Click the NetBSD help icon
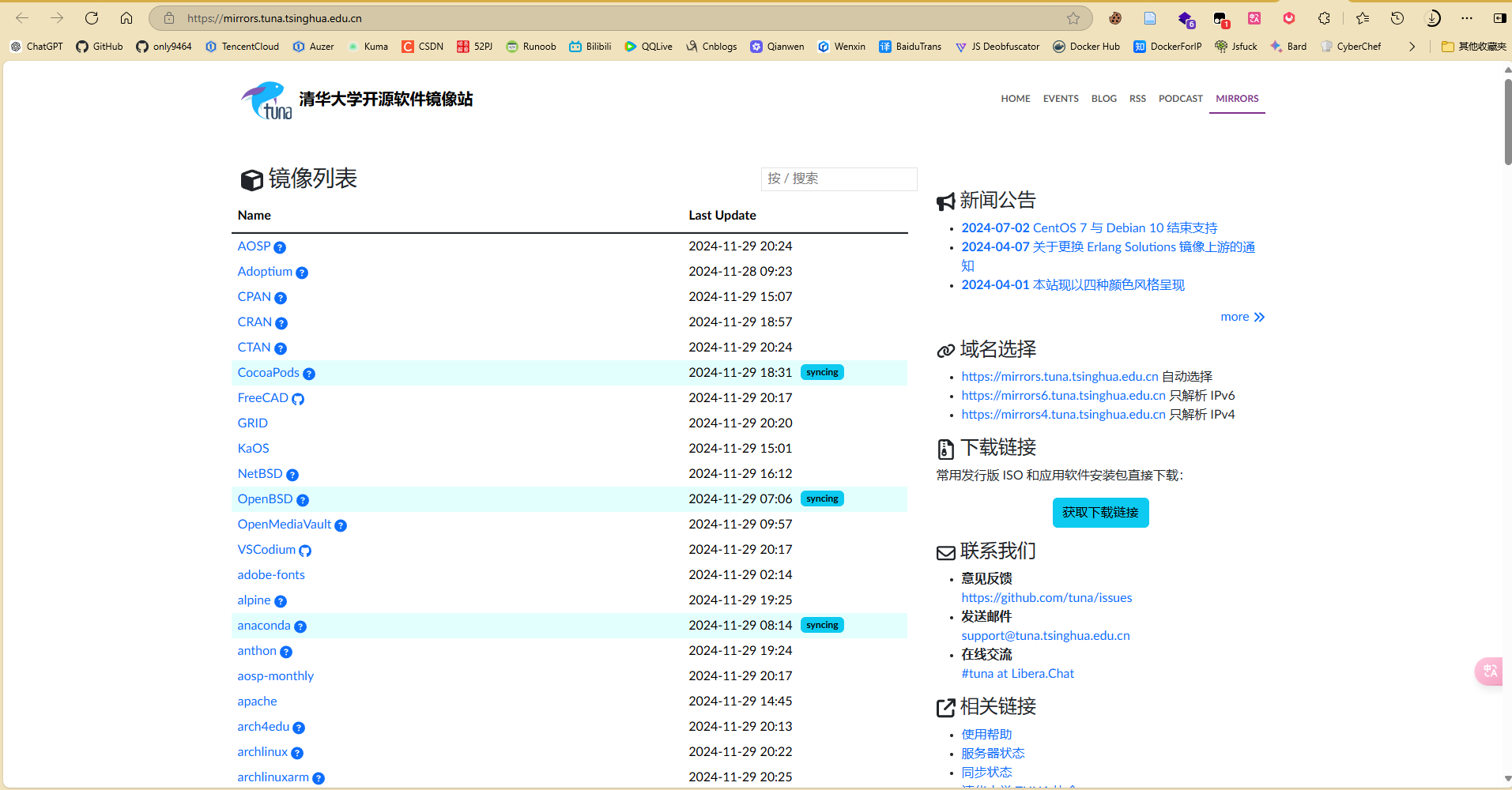 292,475
